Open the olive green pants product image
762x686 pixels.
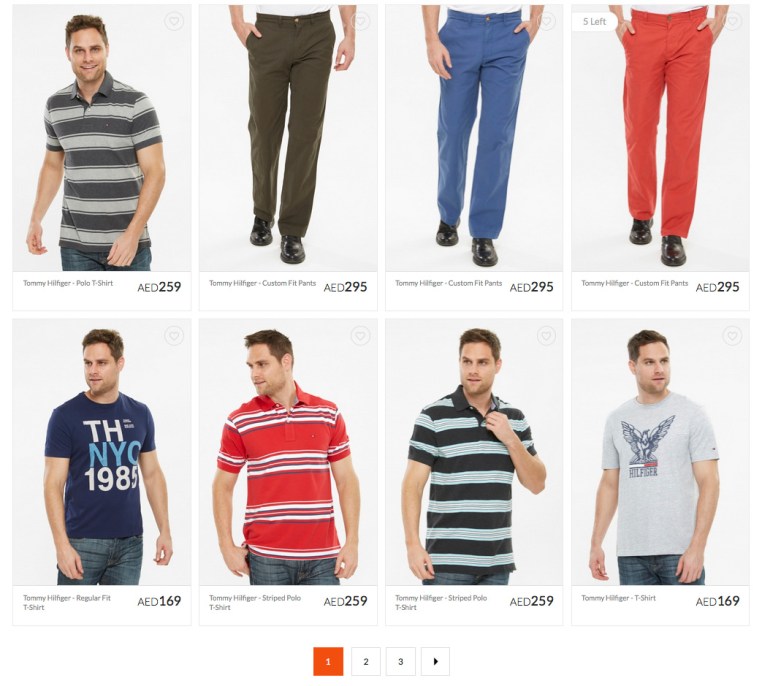coord(288,138)
